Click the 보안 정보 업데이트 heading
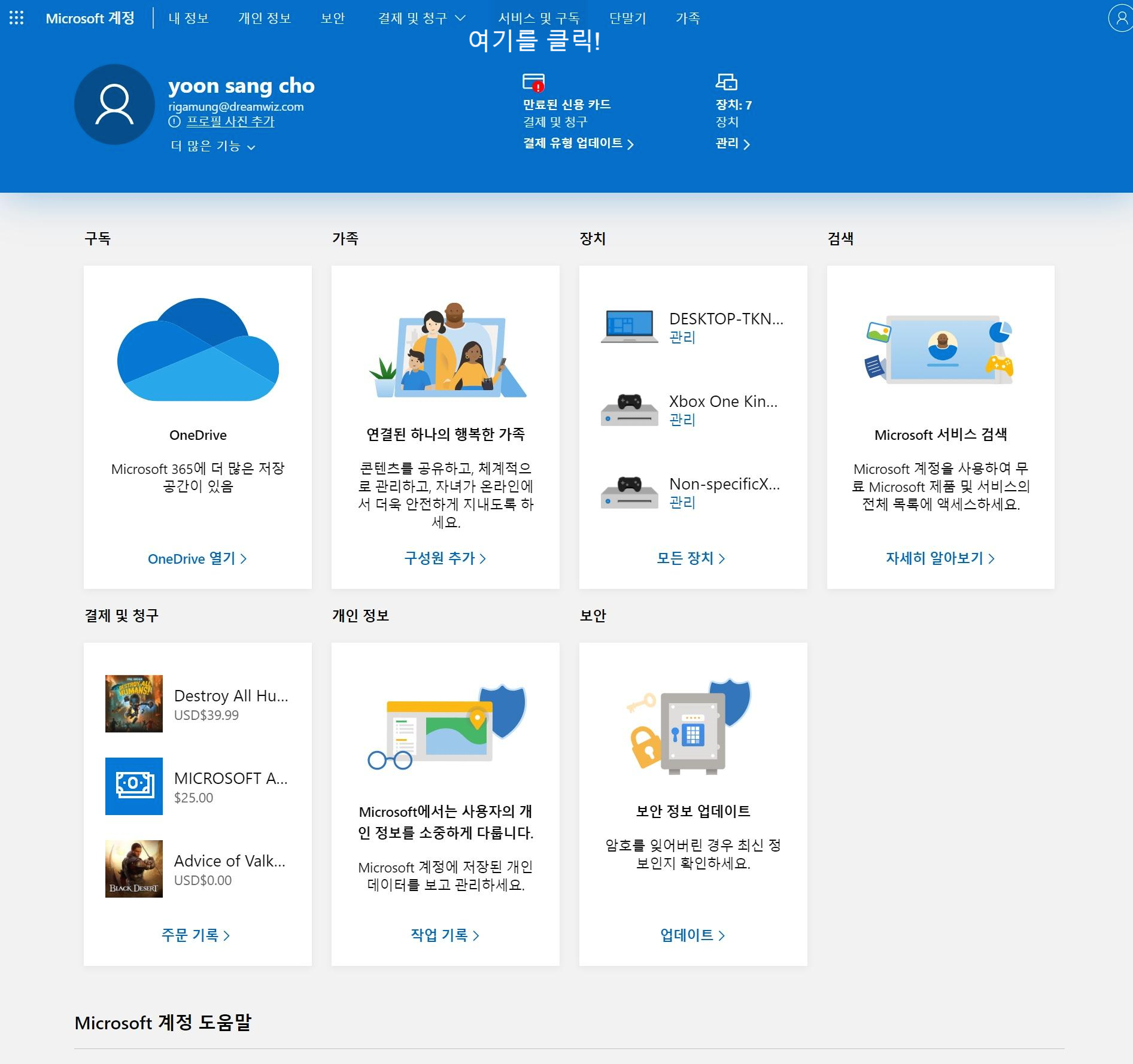This screenshot has width=1133, height=1064. pyautogui.click(x=693, y=811)
